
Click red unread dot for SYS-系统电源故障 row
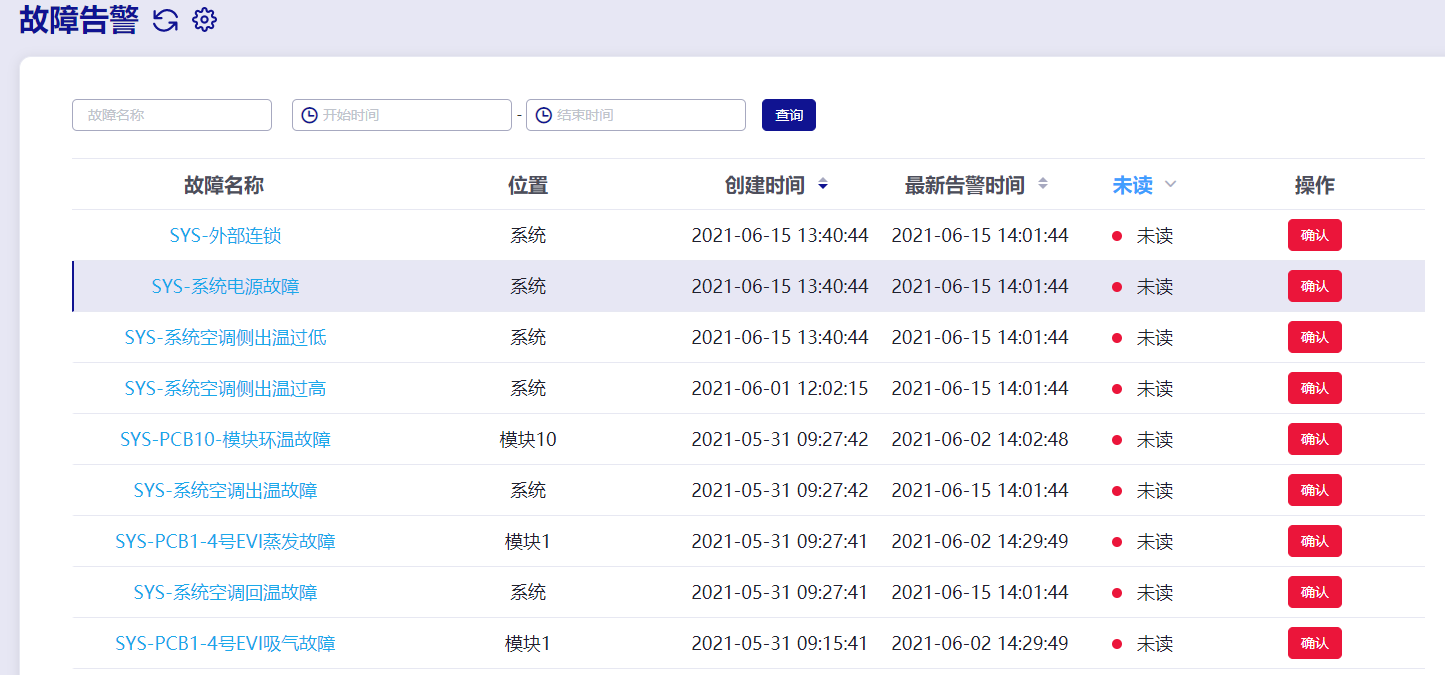tap(1117, 287)
